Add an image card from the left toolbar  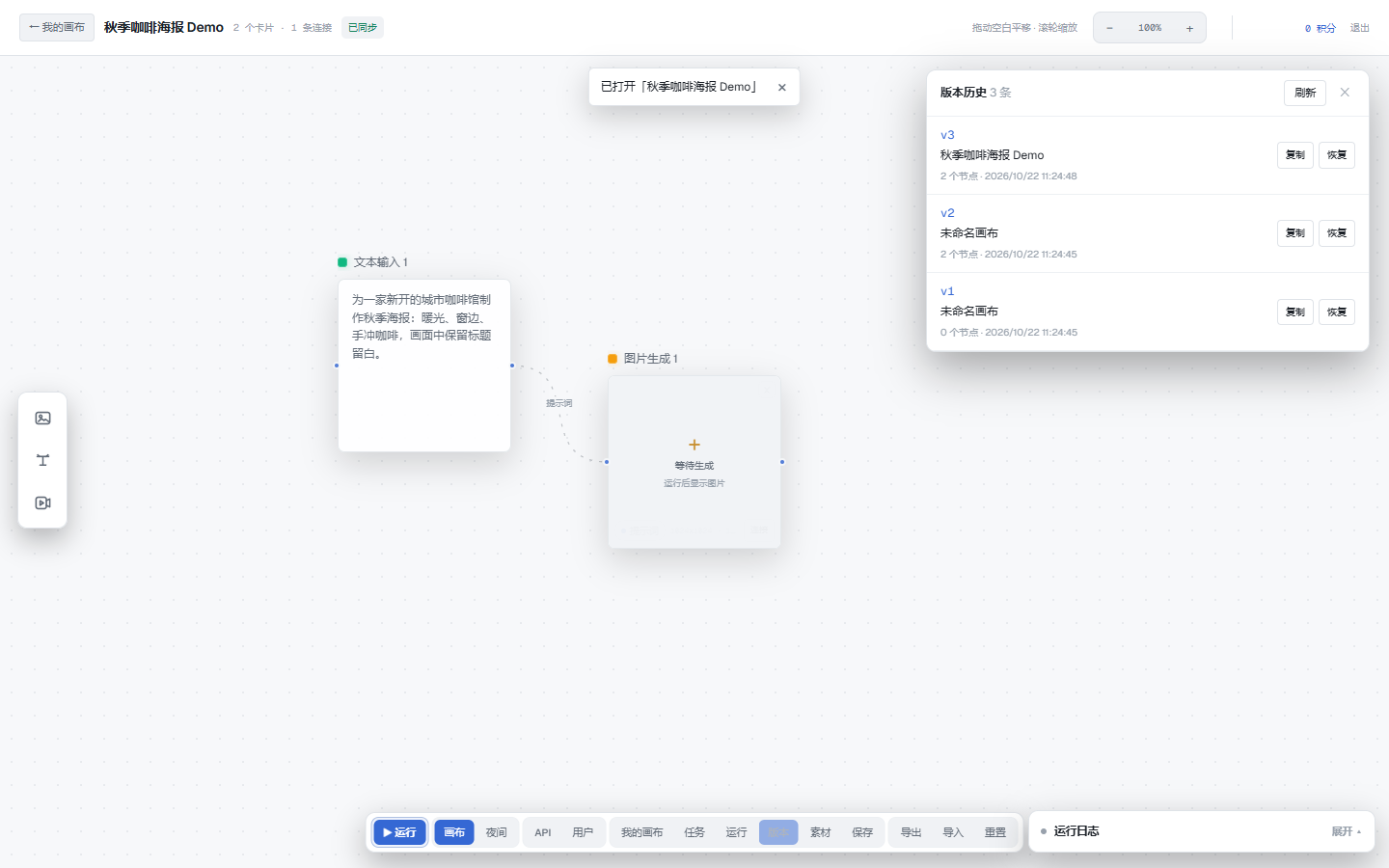[42, 418]
